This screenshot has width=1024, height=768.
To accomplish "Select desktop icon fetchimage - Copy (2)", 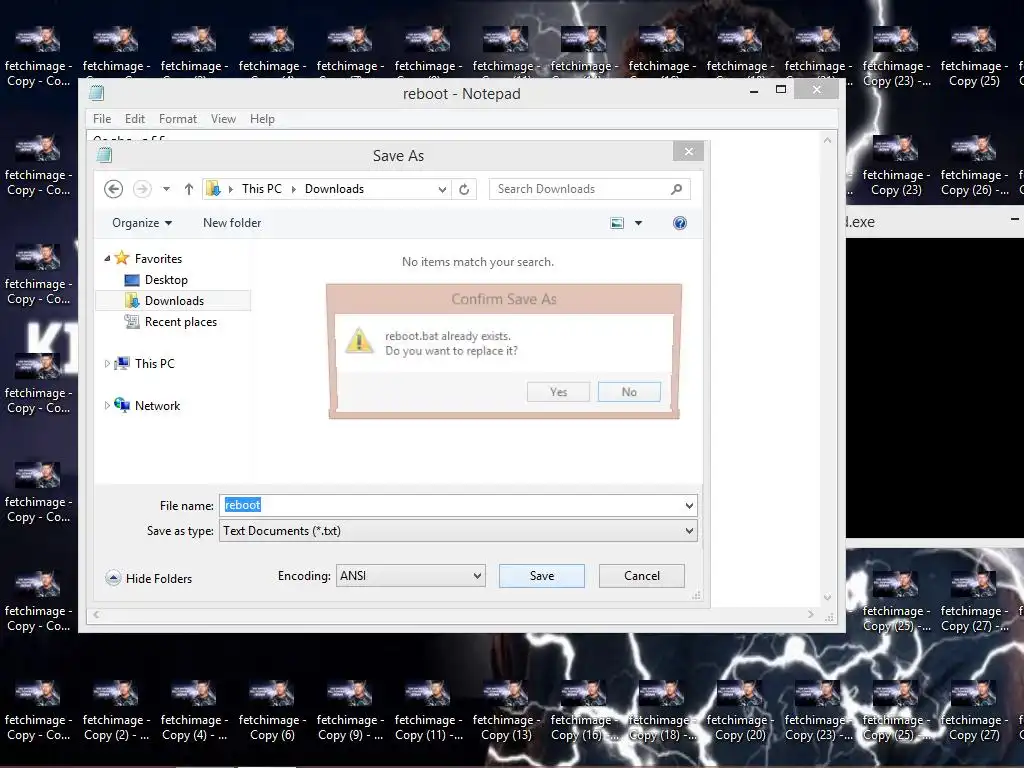I will coord(116,711).
